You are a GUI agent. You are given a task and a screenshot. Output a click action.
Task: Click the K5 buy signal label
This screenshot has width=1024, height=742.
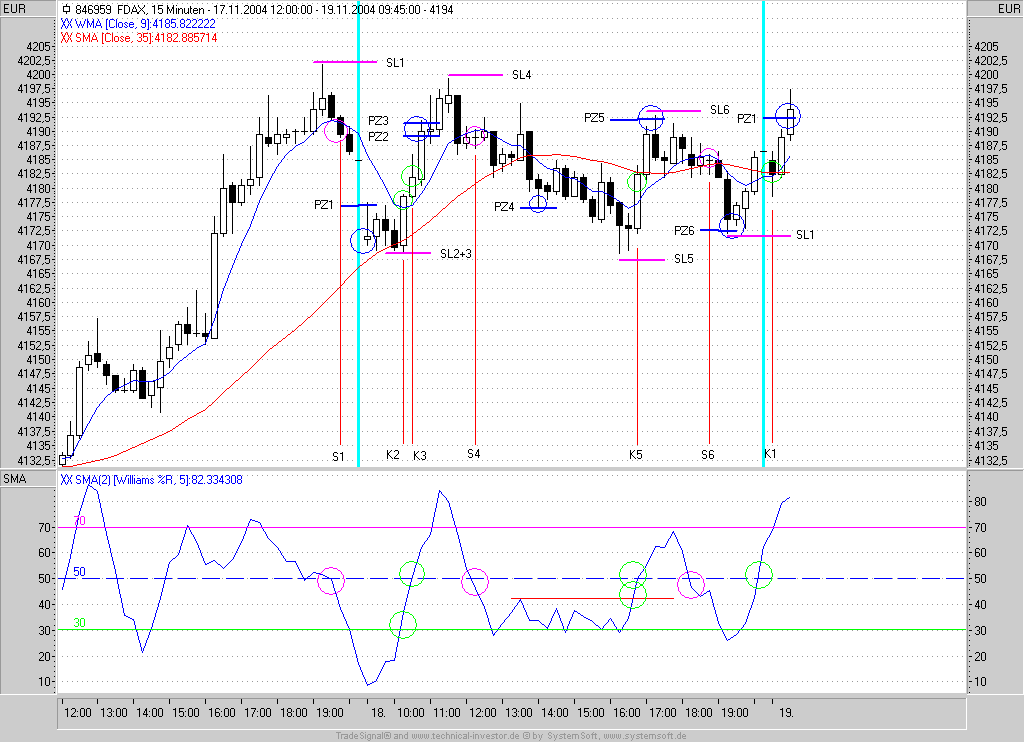coord(636,455)
